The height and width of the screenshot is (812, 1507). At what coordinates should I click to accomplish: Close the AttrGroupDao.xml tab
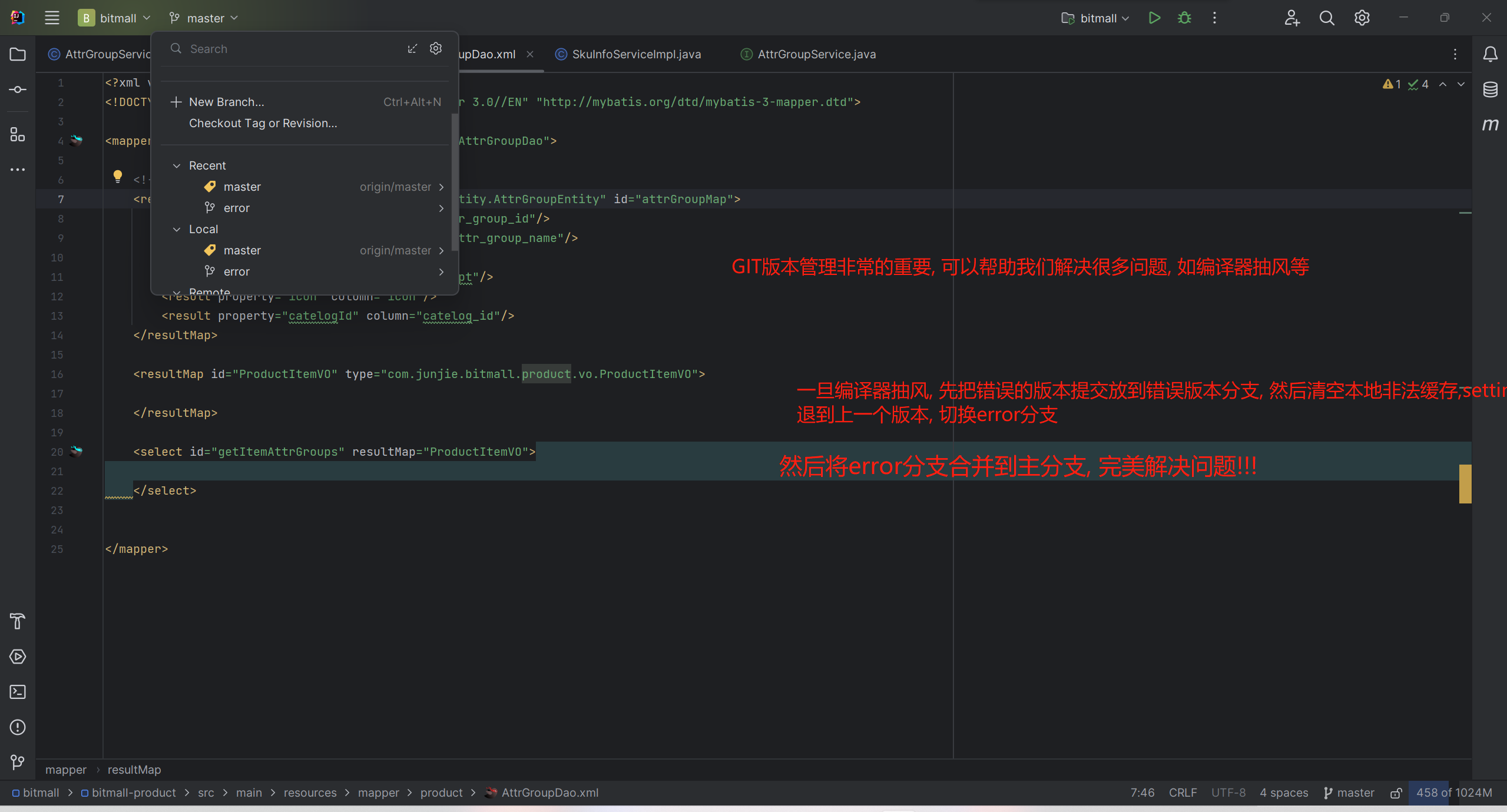(x=530, y=54)
